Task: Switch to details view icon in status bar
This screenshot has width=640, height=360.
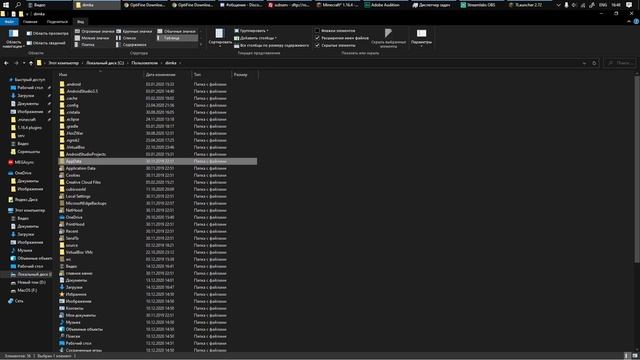Action: point(627,356)
